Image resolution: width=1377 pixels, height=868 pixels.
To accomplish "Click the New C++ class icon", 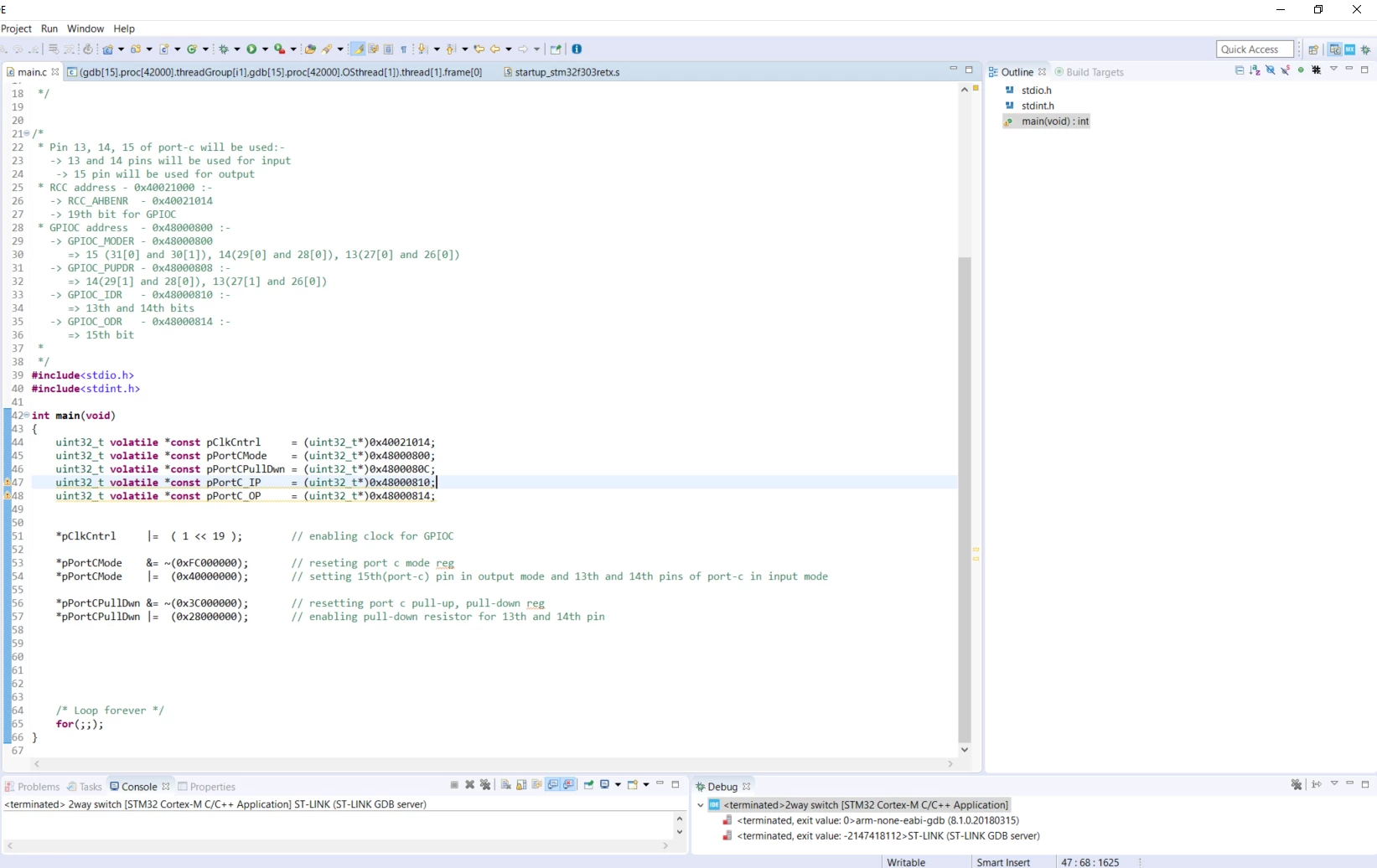I will (x=192, y=49).
